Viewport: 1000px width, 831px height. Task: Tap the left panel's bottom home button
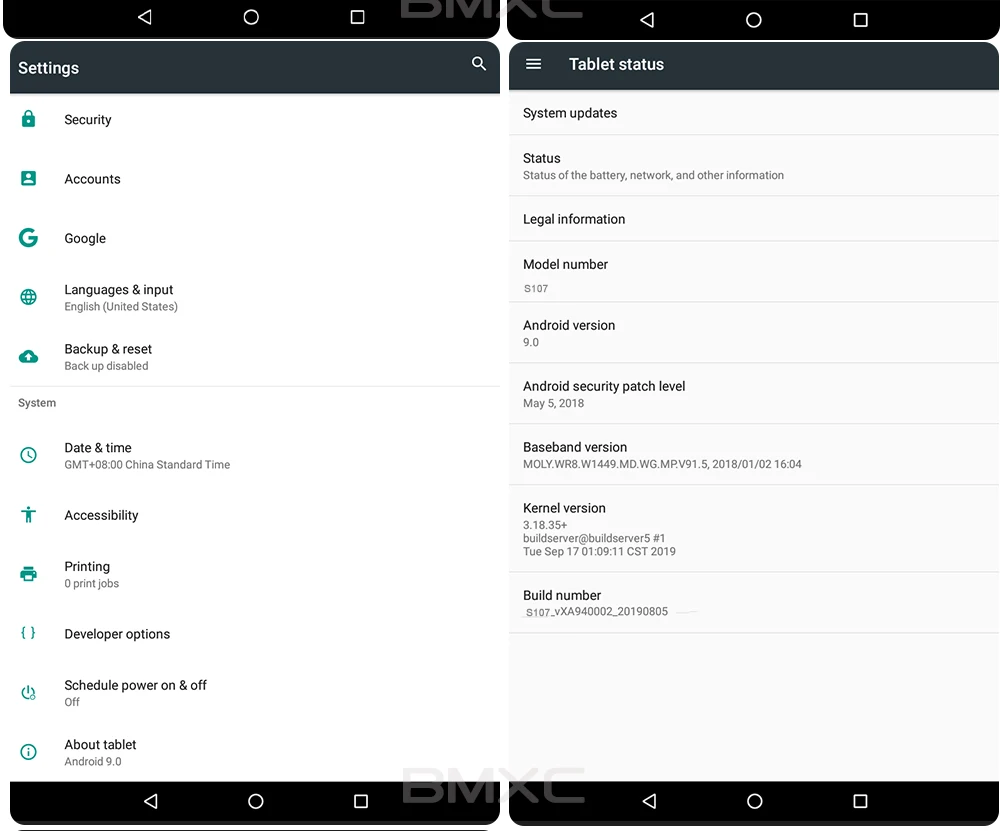pyautogui.click(x=256, y=801)
